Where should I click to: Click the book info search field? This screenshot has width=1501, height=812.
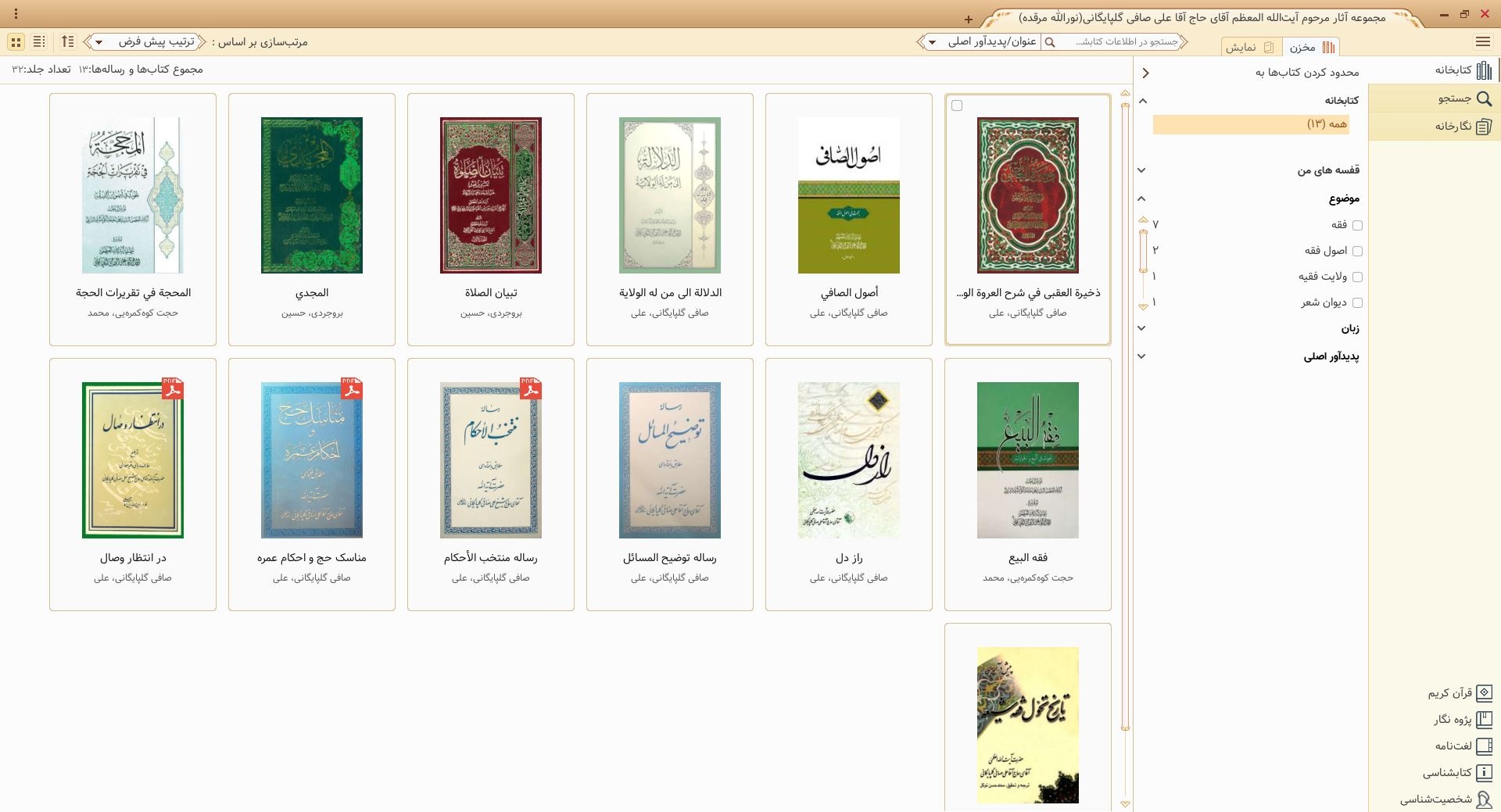1120,42
